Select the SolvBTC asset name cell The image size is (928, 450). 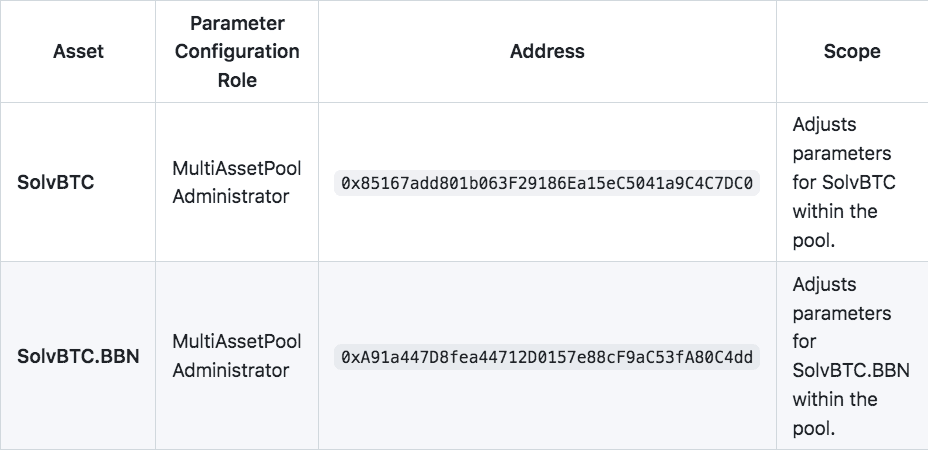pos(56,183)
